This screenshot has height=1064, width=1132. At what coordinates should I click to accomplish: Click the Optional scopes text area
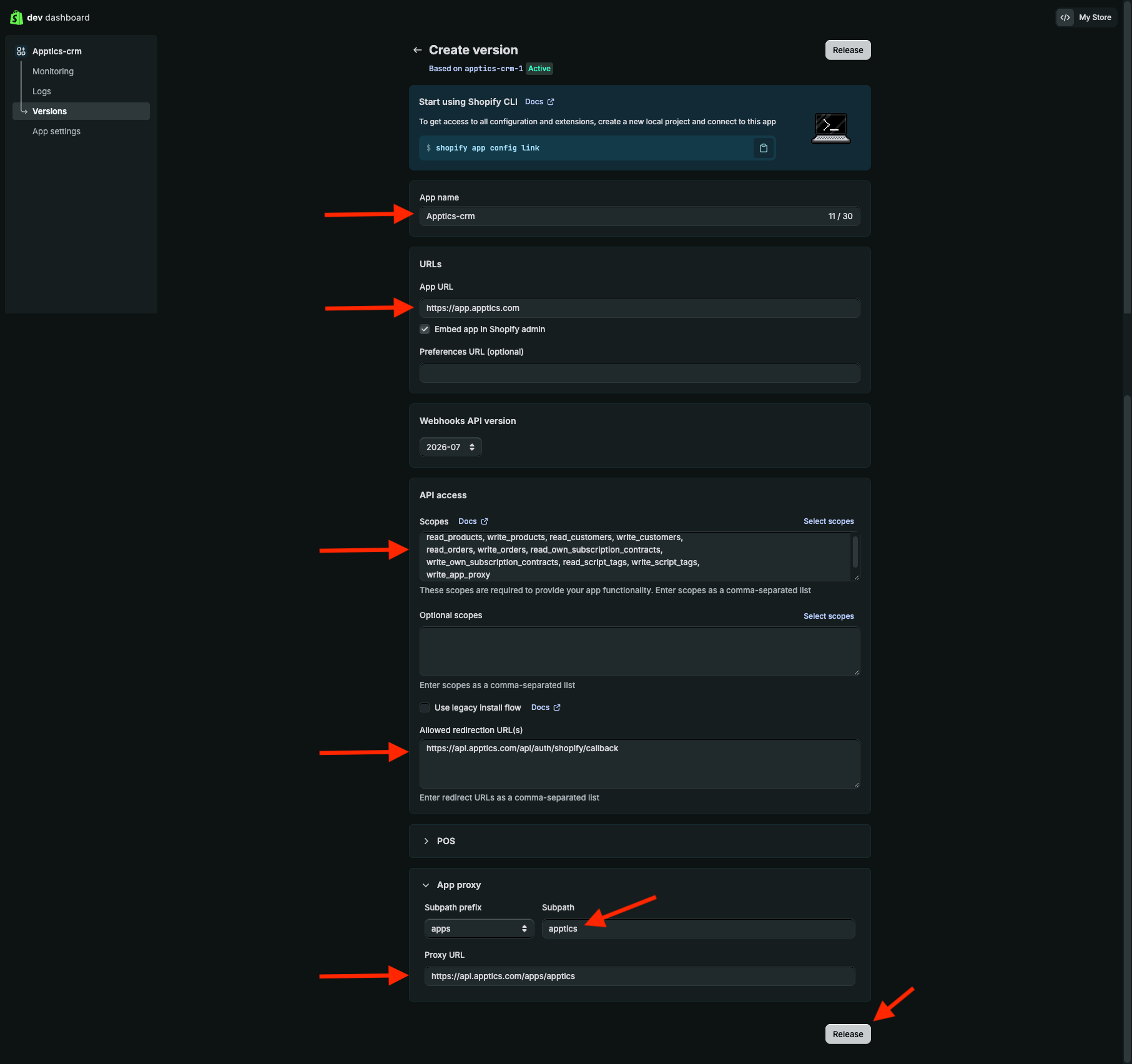pyautogui.click(x=640, y=651)
